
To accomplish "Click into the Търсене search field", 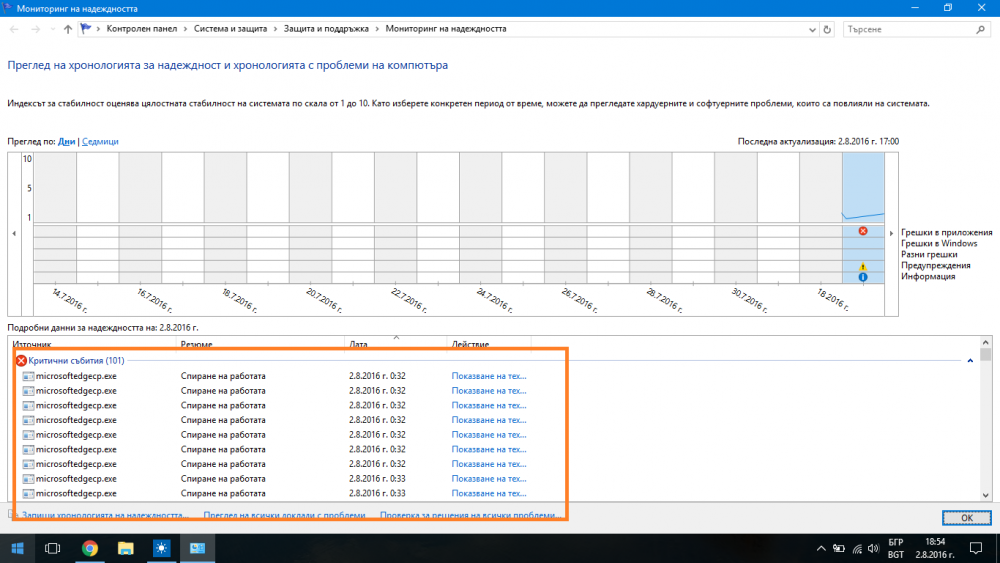I will point(909,29).
